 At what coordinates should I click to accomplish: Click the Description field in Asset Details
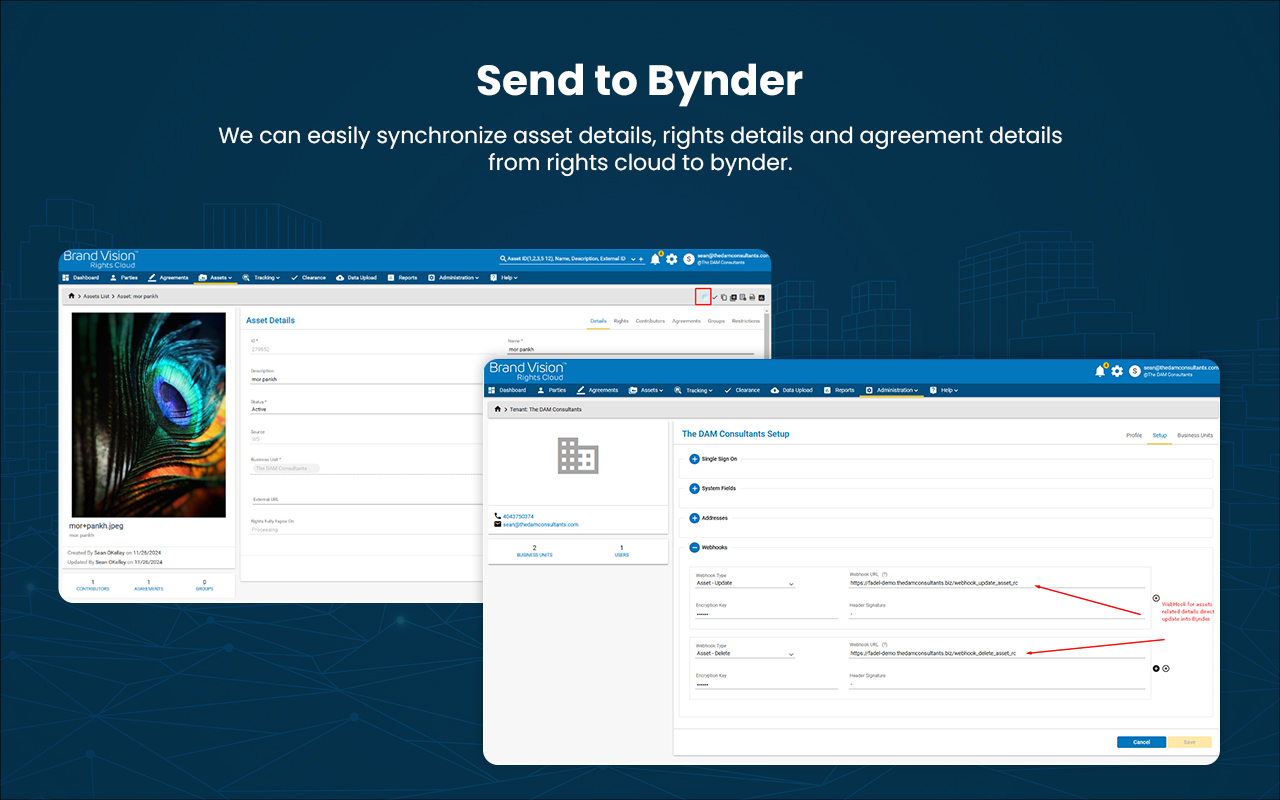coord(366,379)
